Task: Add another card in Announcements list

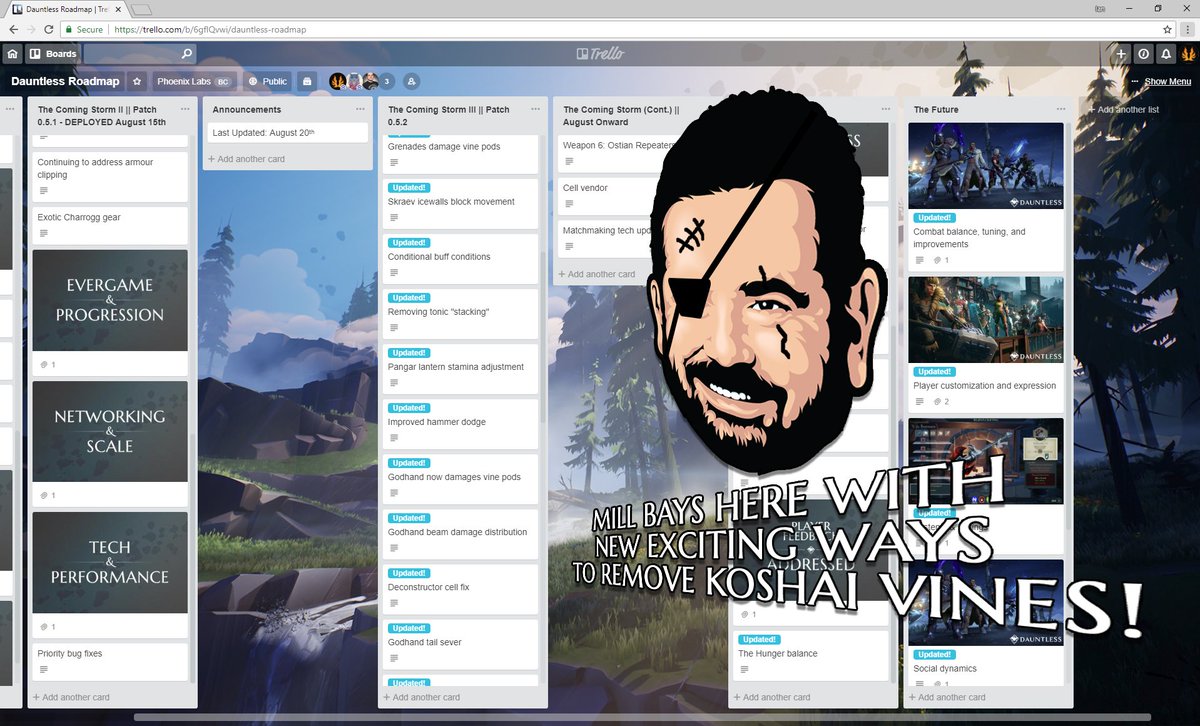Action: coord(246,159)
